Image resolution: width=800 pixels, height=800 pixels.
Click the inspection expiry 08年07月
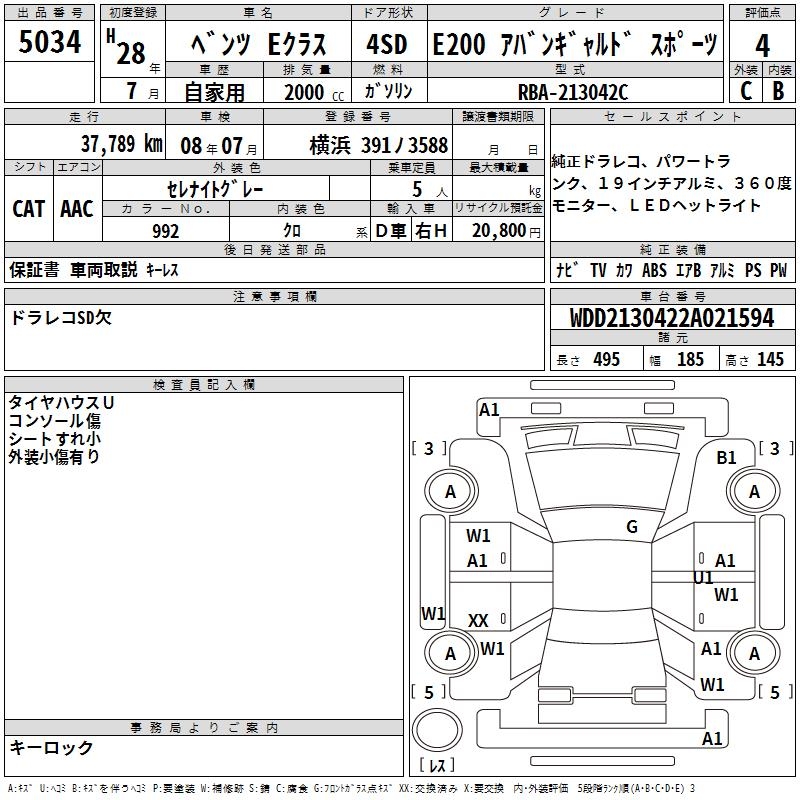click(219, 146)
